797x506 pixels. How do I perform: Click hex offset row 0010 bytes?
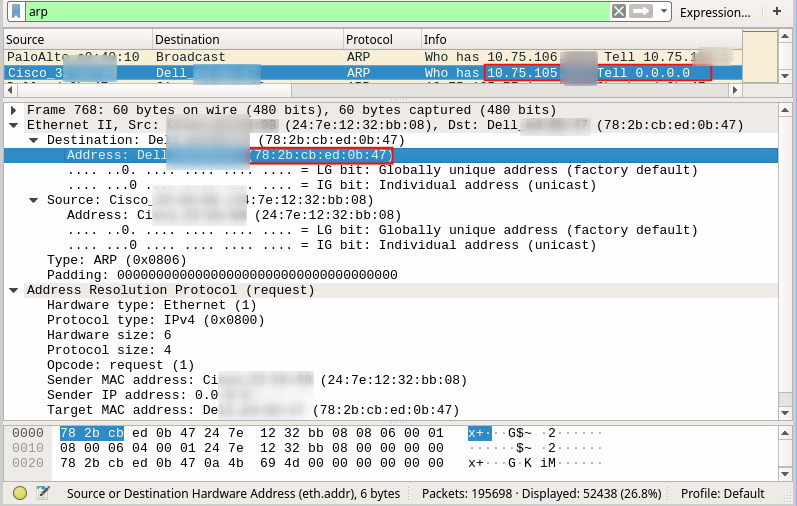pos(252,448)
